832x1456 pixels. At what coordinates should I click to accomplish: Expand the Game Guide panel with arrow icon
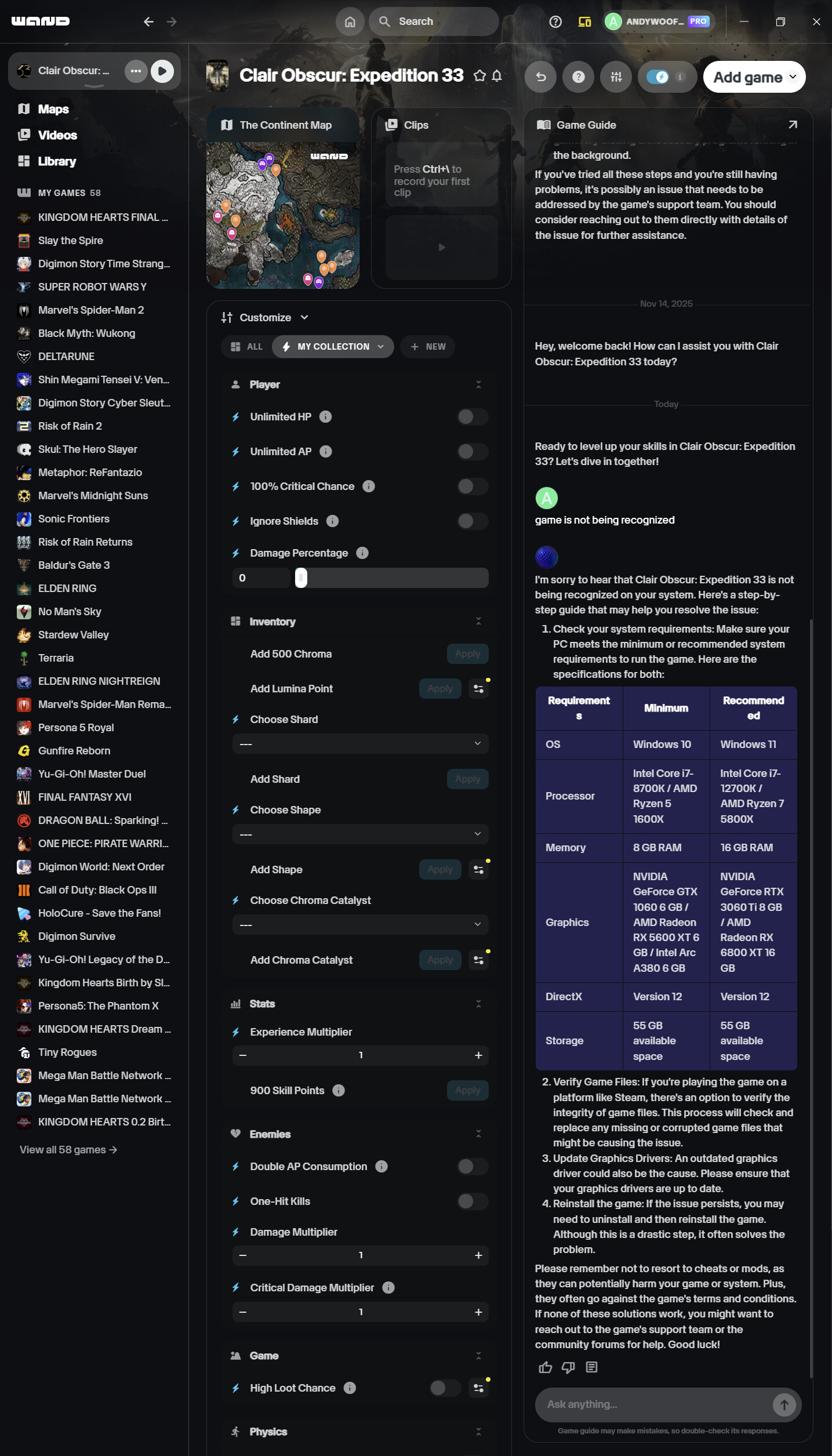point(793,125)
